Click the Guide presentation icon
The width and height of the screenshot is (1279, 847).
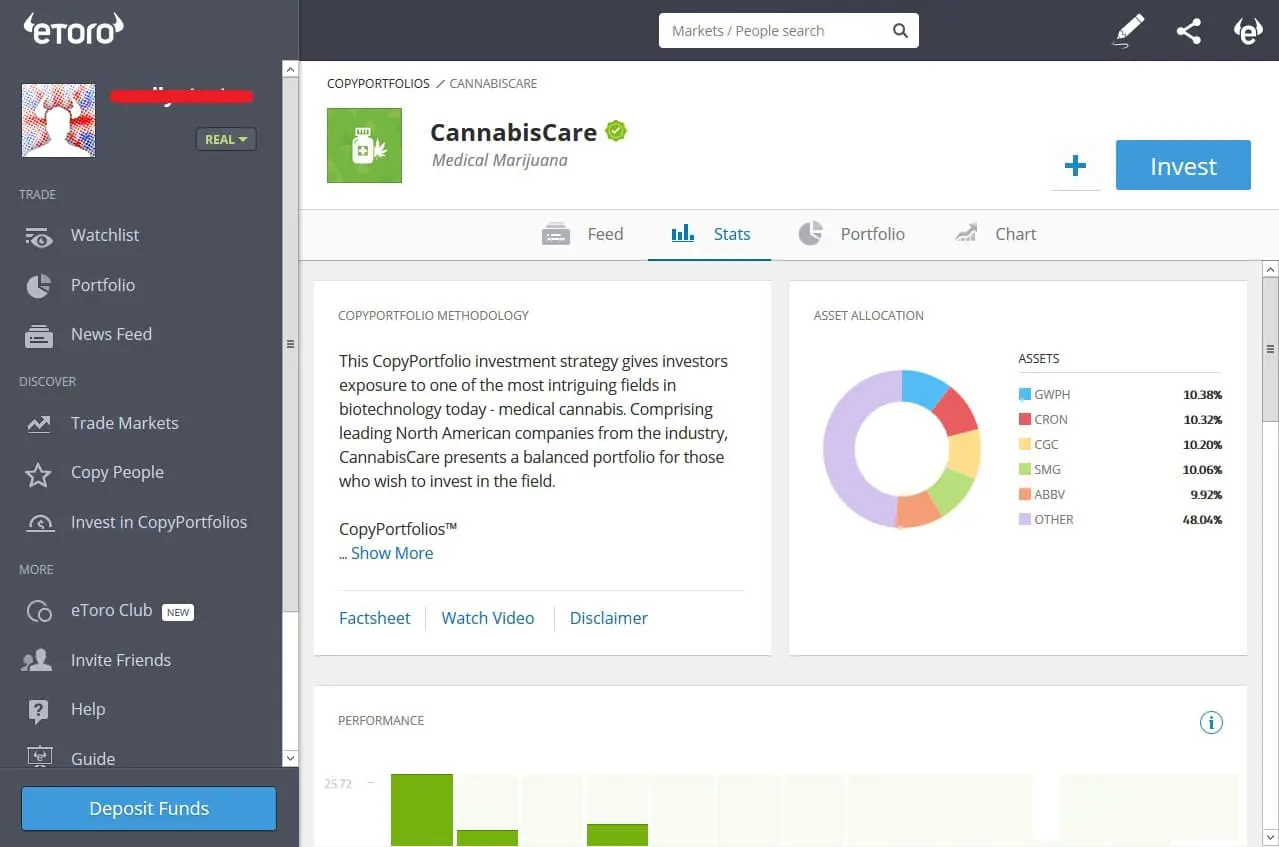(x=38, y=758)
